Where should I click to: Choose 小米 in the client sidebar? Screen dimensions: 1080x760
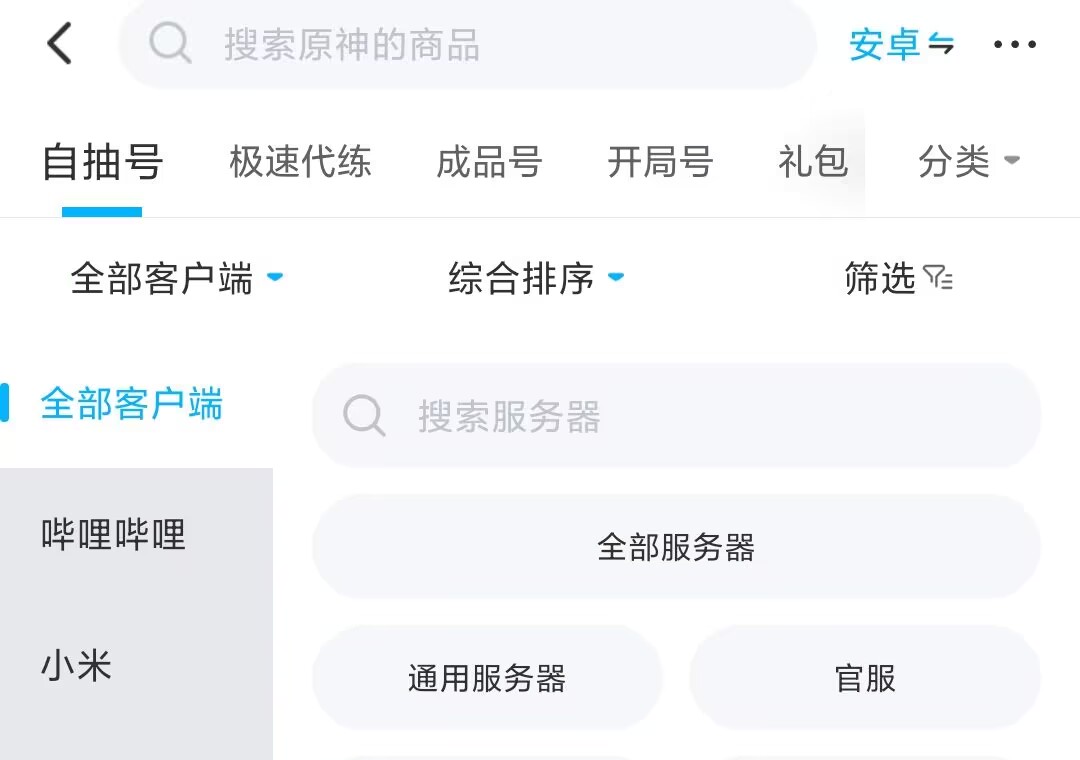[76, 665]
